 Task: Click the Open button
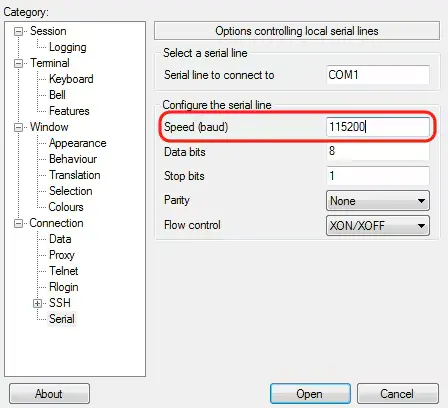tap(310, 394)
